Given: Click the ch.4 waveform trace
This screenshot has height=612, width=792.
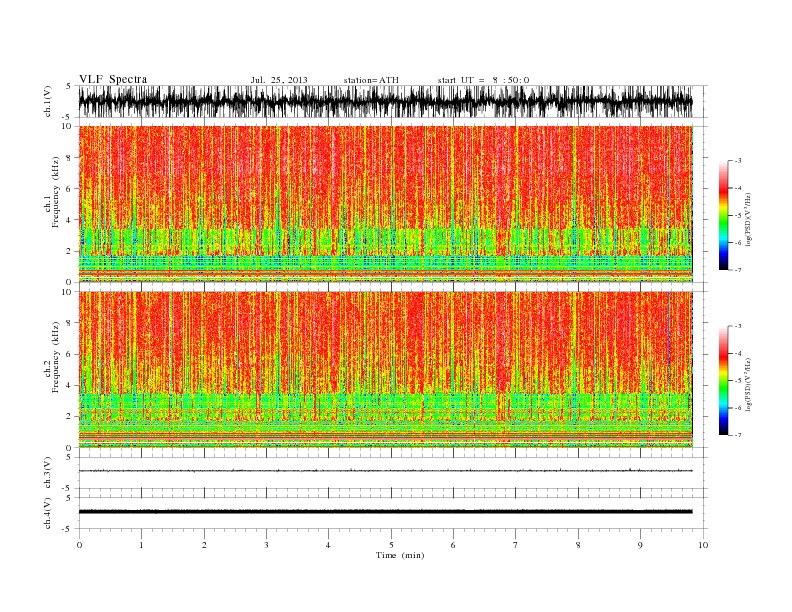Looking at the screenshot, I should click(x=385, y=512).
